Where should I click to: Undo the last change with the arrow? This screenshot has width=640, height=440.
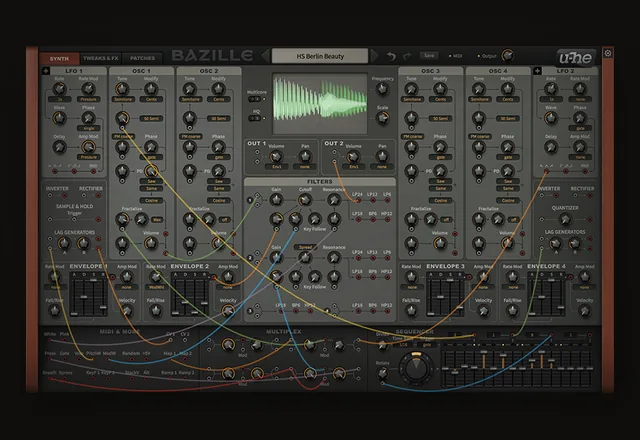click(391, 56)
